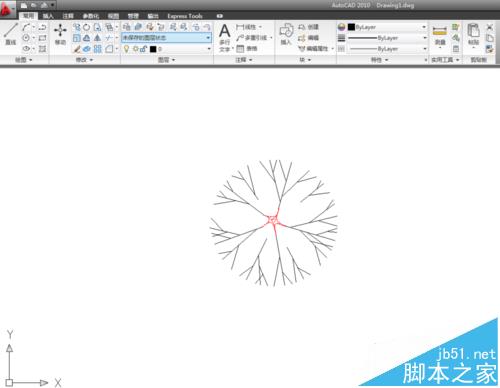This screenshot has height=388, width=500.
Task: Select the hatch tool in draw panel
Action: pyautogui.click(x=42, y=49)
